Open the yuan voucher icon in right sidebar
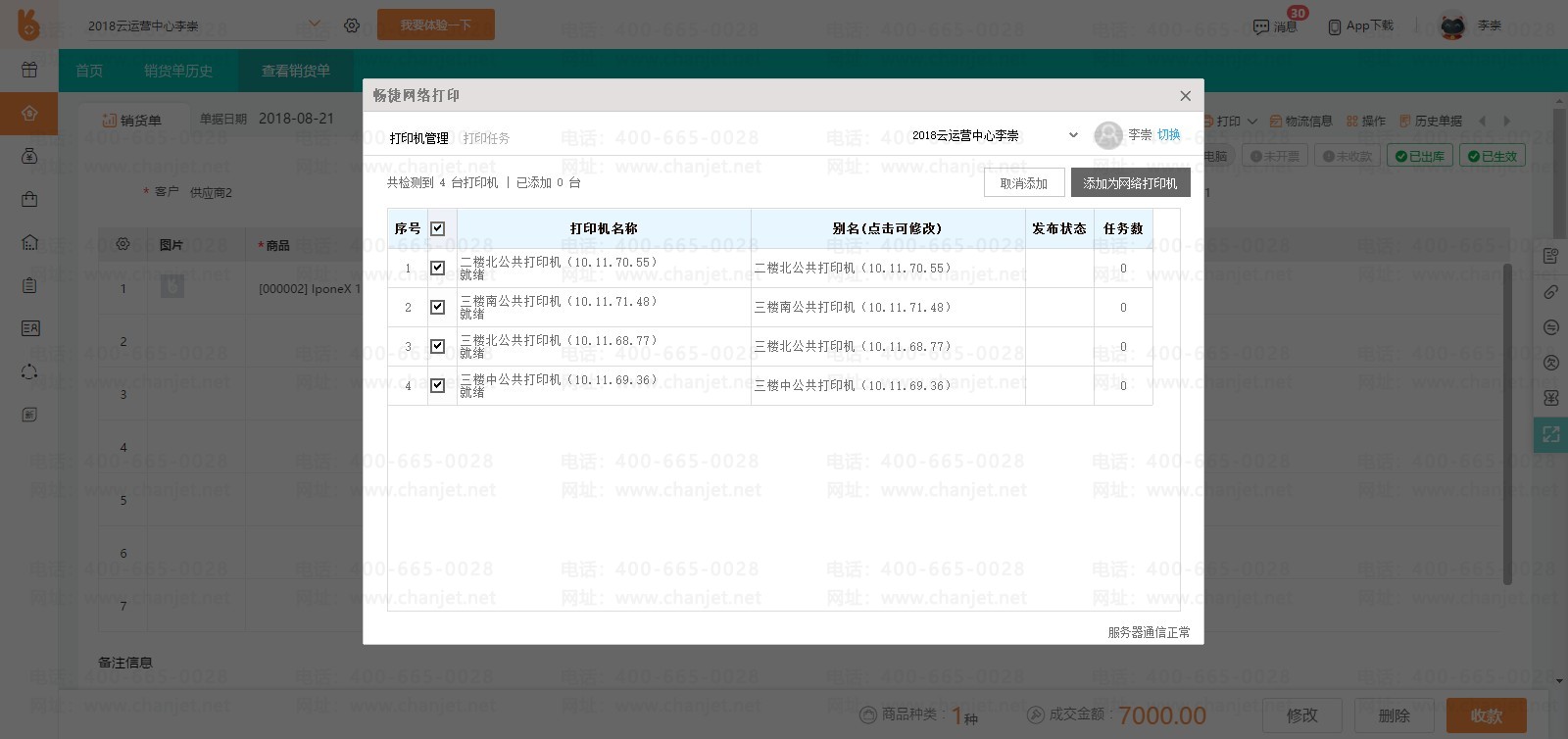The image size is (1568, 739). click(1550, 397)
